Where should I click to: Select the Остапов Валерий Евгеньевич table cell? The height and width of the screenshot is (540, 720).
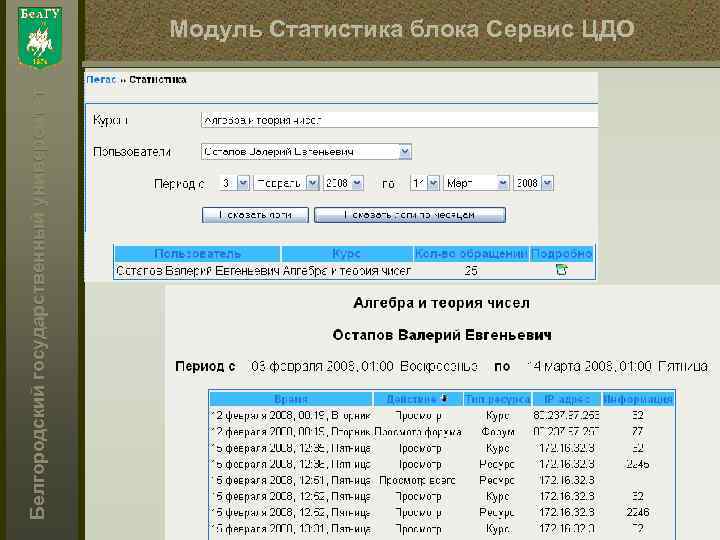point(198,271)
